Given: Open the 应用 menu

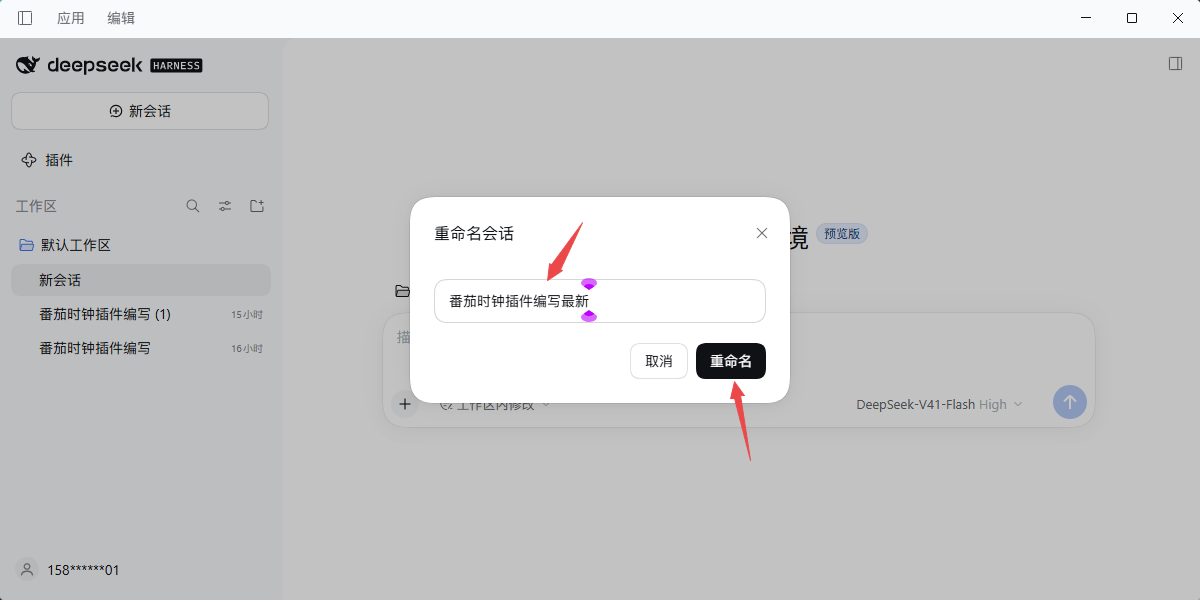Looking at the screenshot, I should click(x=71, y=18).
